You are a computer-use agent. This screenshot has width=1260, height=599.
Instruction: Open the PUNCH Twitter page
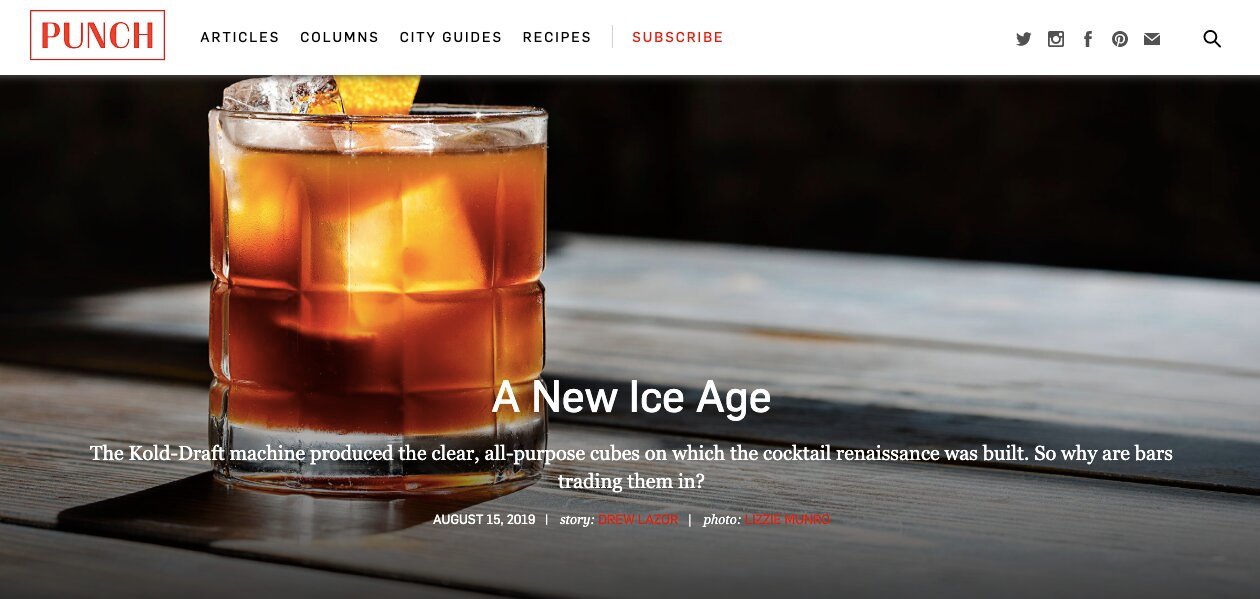1023,39
